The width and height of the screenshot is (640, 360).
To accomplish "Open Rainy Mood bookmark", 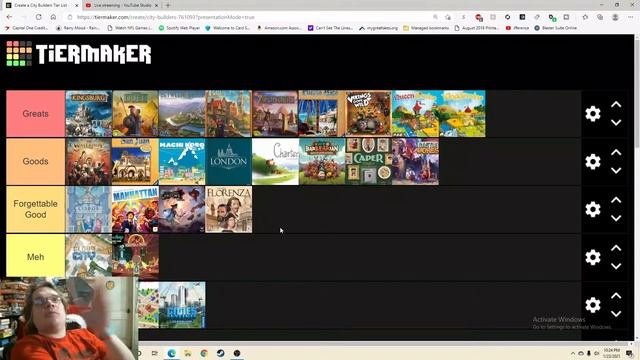I will click(78, 28).
